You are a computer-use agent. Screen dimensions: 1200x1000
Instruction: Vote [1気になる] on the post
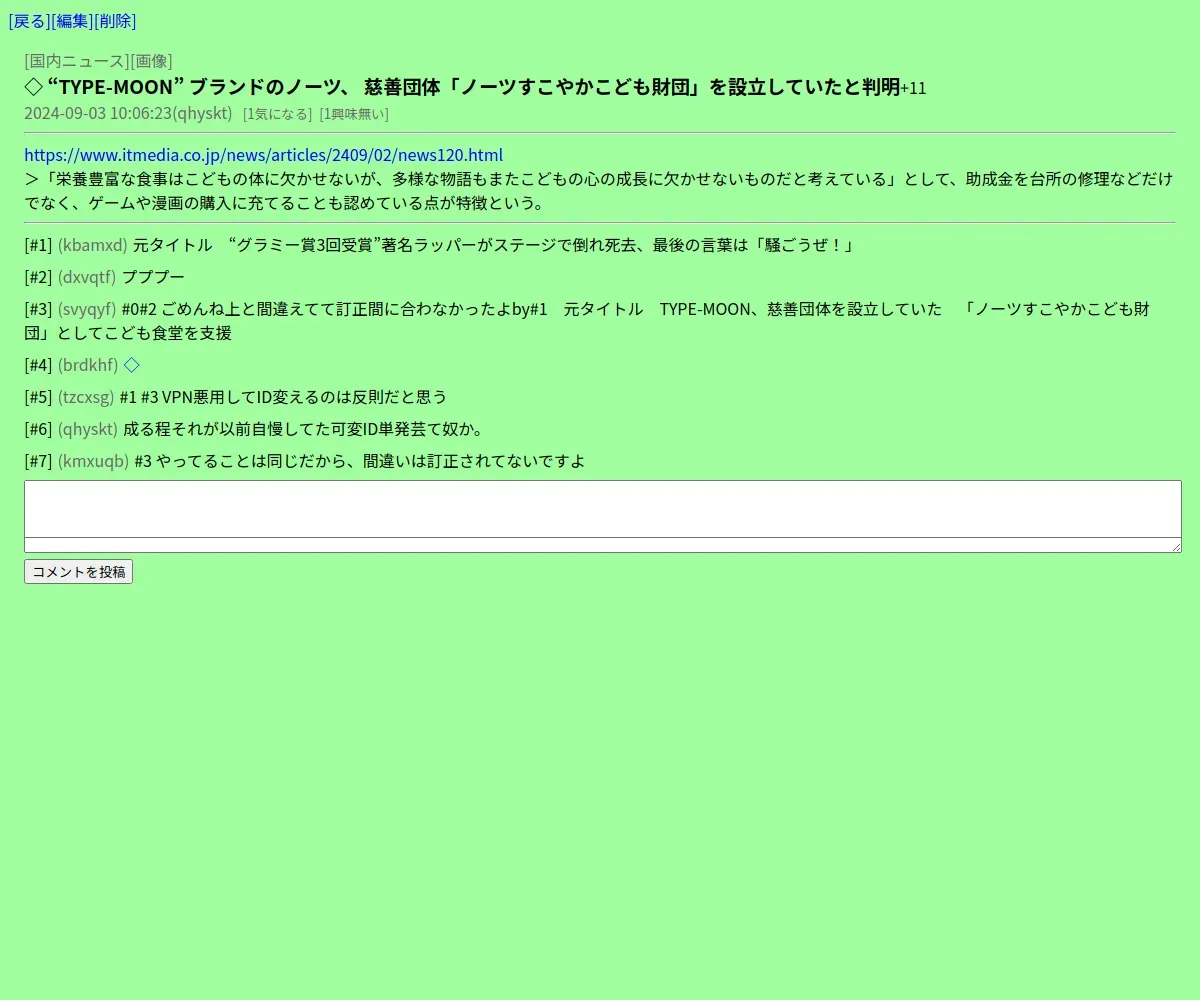(277, 114)
